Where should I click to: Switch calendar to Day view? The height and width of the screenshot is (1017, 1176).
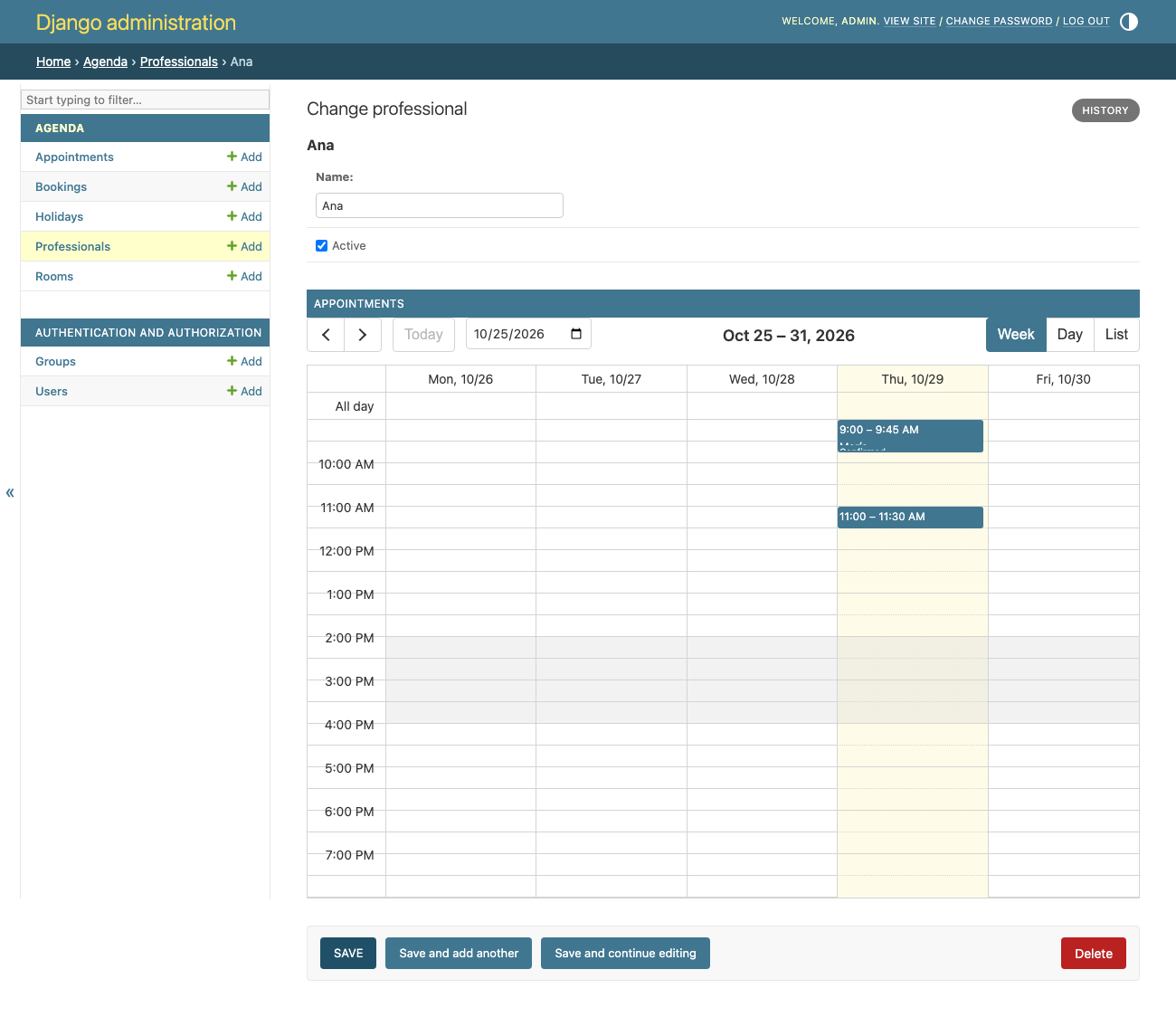click(1070, 335)
